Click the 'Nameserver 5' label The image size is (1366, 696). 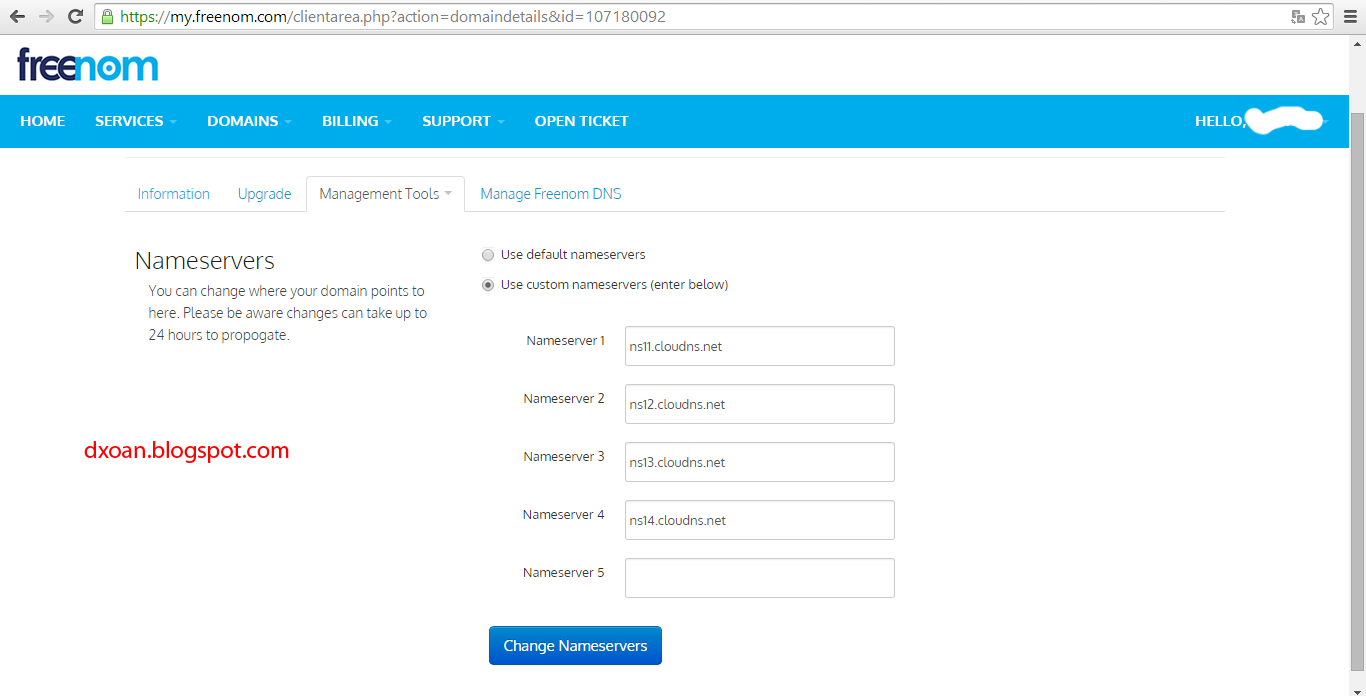(x=564, y=573)
